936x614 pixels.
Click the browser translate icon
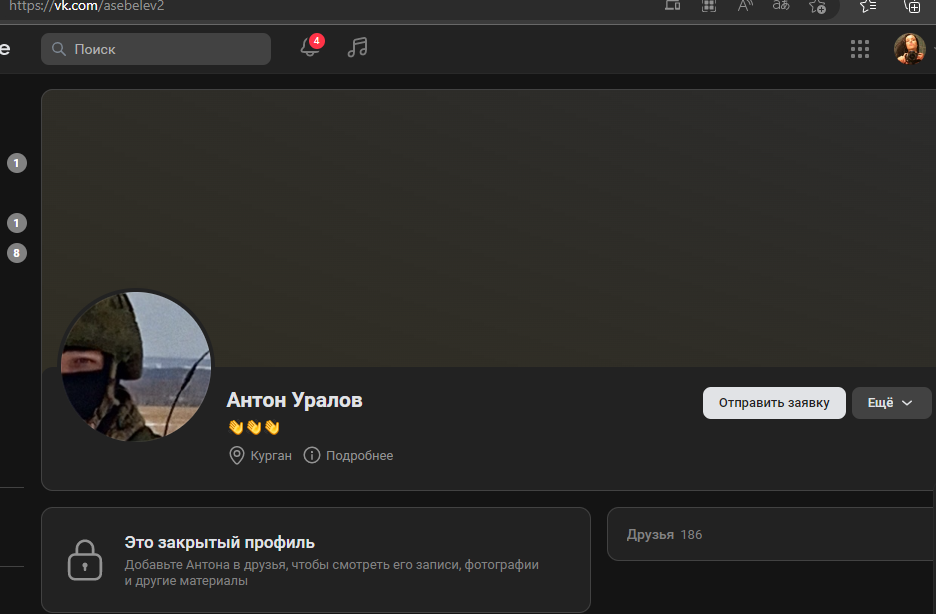coord(781,6)
